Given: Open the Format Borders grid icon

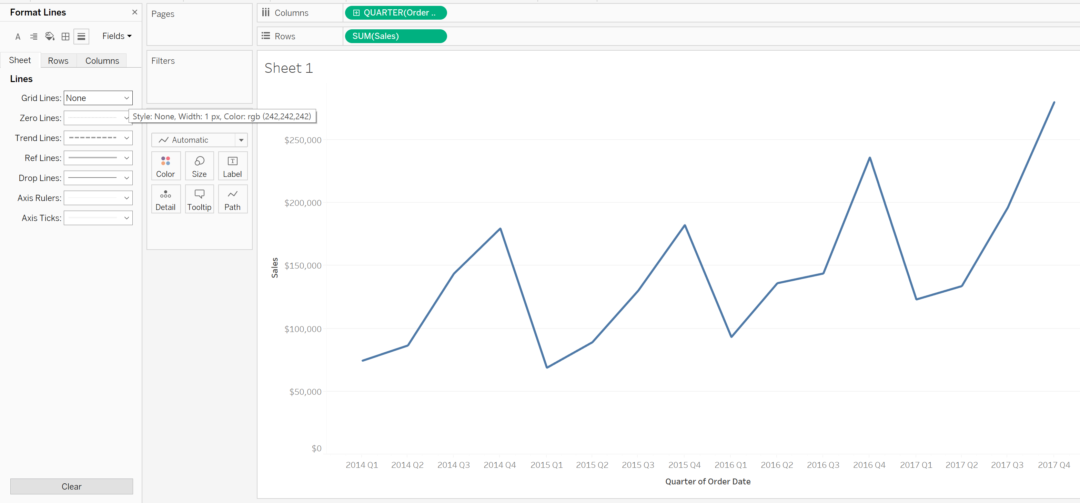Looking at the screenshot, I should [x=65, y=37].
